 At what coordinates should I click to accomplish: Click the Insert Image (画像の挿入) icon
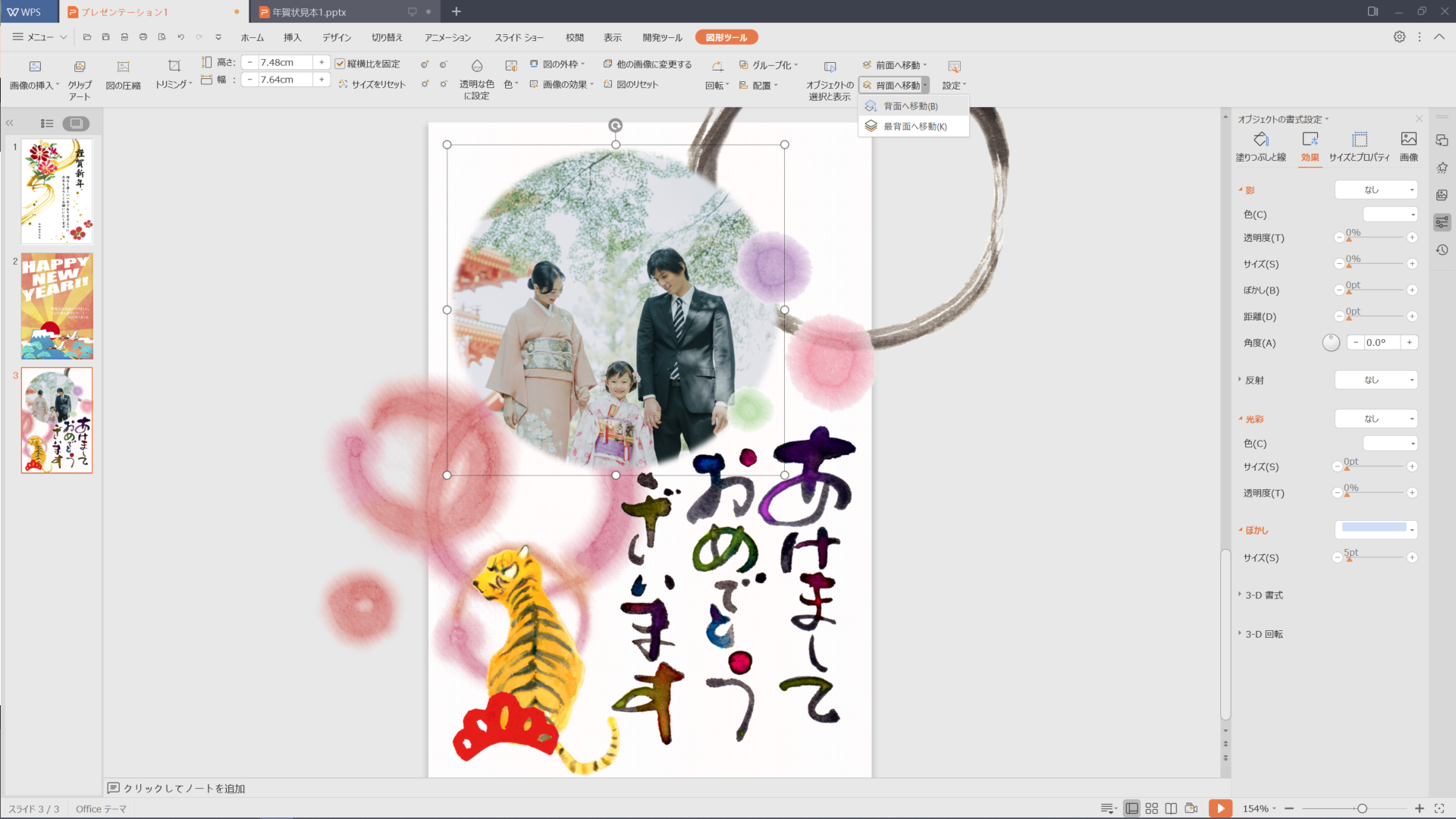click(x=35, y=67)
